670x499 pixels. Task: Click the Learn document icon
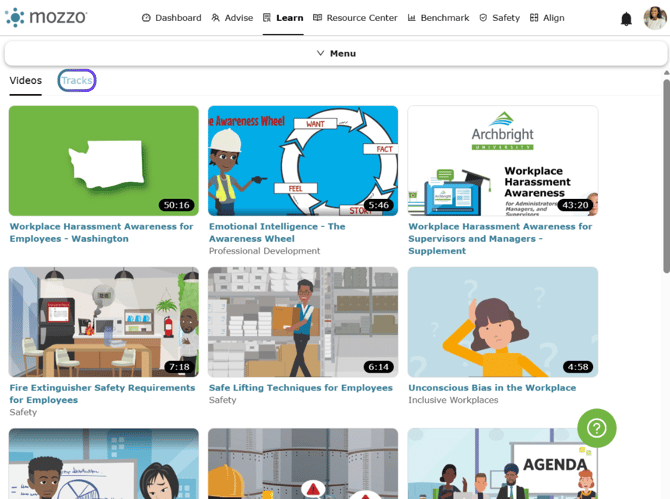267,18
